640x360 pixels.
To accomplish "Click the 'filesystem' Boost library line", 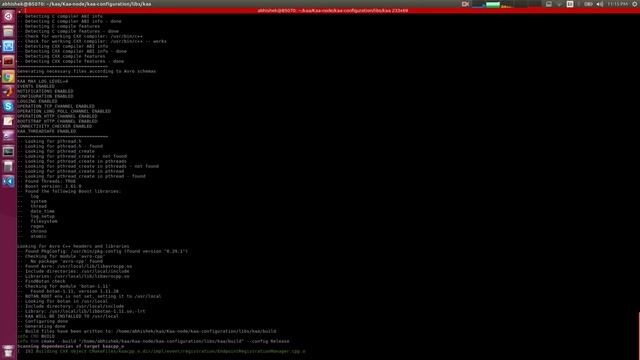I will [44, 221].
